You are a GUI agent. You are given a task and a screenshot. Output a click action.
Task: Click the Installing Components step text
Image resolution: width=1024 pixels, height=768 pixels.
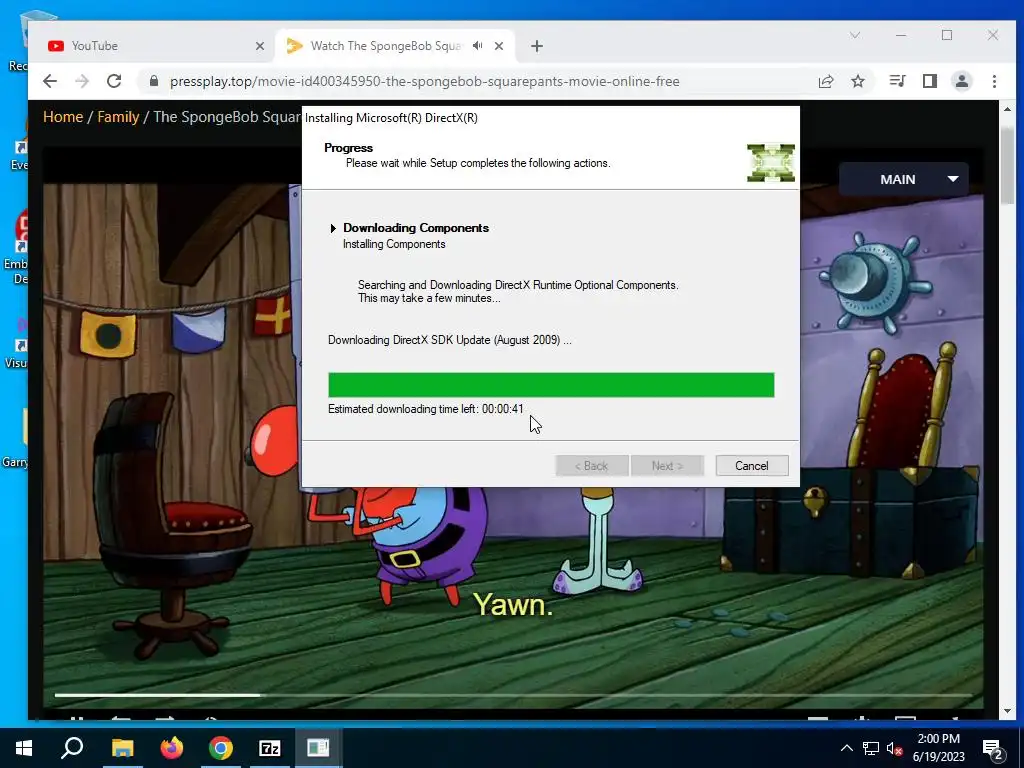[x=394, y=244]
